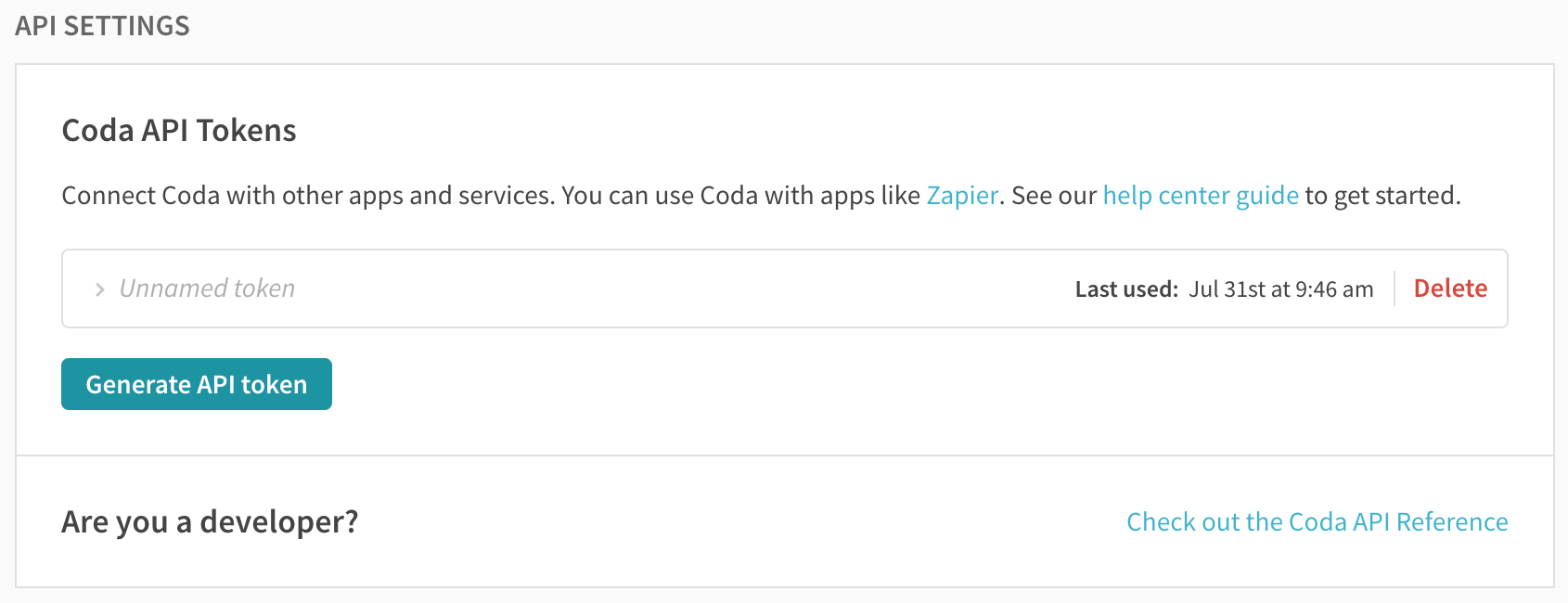1568x603 pixels.
Task: Follow the help center guide link
Action: coord(1200,196)
